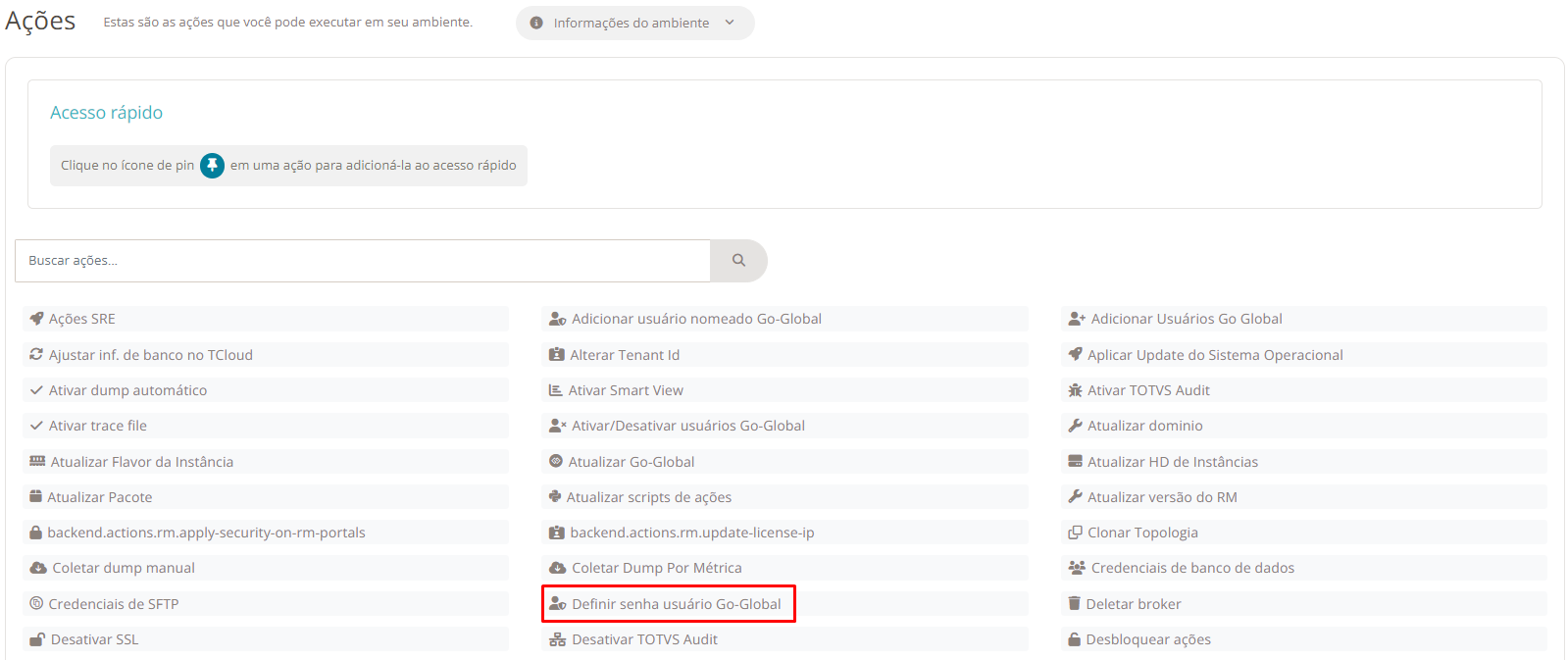Click the open lock icon beside Desbloquear ações
Screen dimensions: 1568x660
[x=1075, y=639]
